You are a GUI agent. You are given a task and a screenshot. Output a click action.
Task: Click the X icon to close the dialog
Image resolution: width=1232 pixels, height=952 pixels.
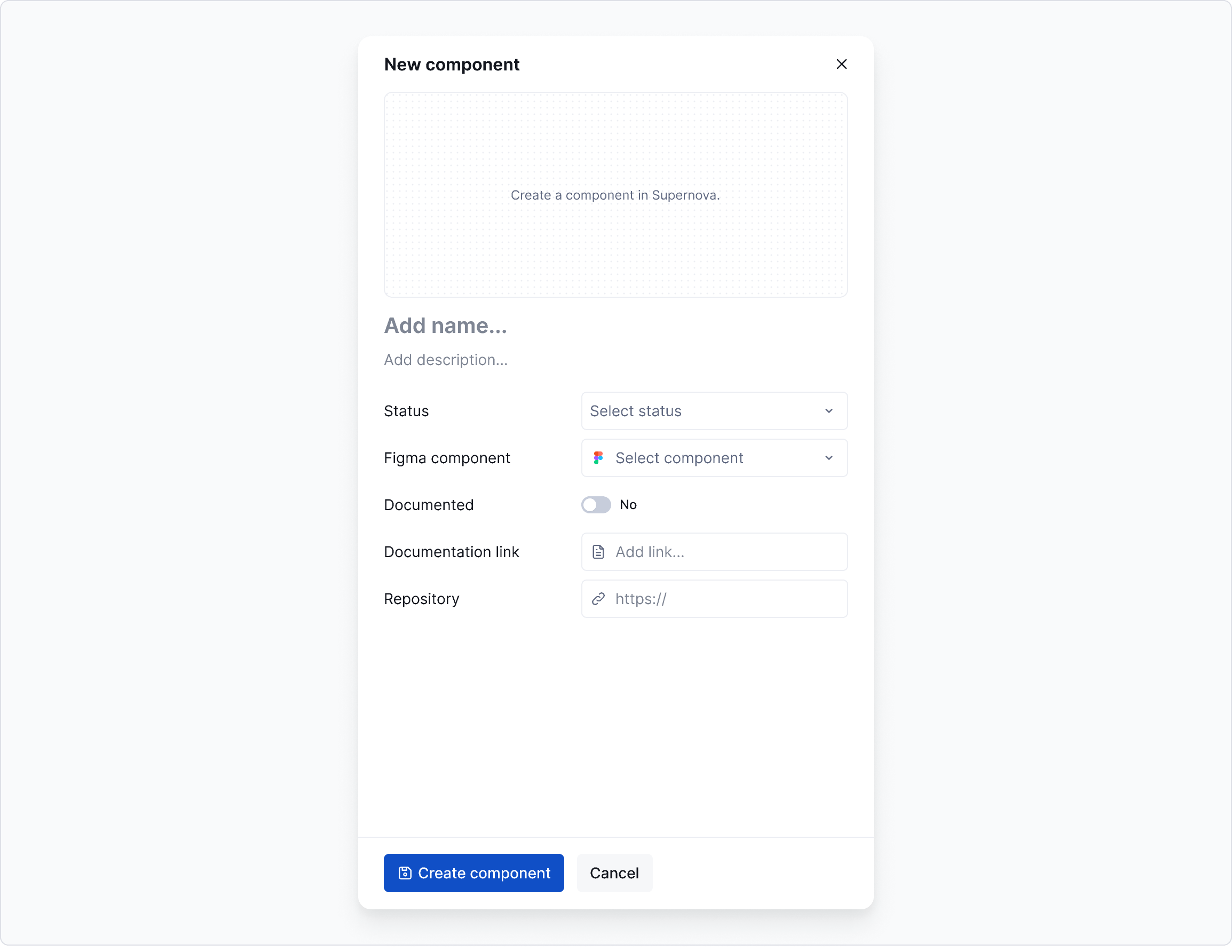[842, 64]
